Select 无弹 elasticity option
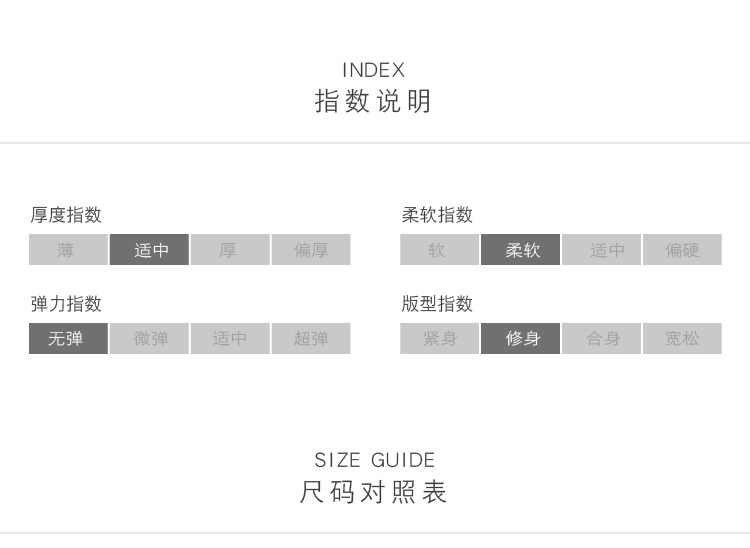 pos(68,339)
